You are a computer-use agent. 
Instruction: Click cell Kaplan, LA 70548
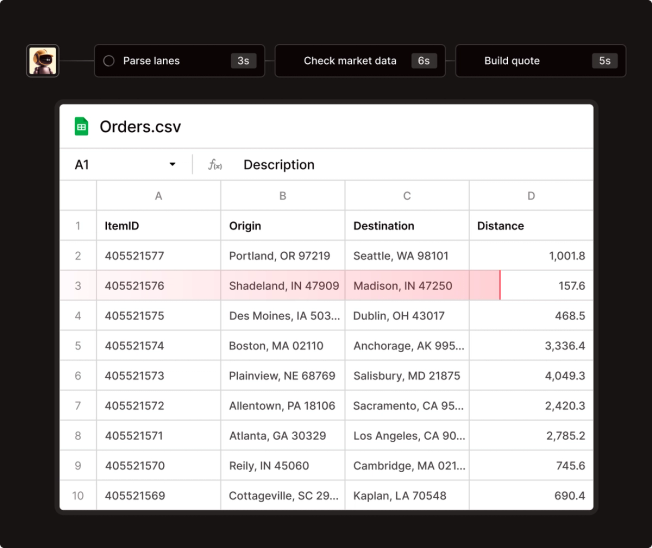407,496
